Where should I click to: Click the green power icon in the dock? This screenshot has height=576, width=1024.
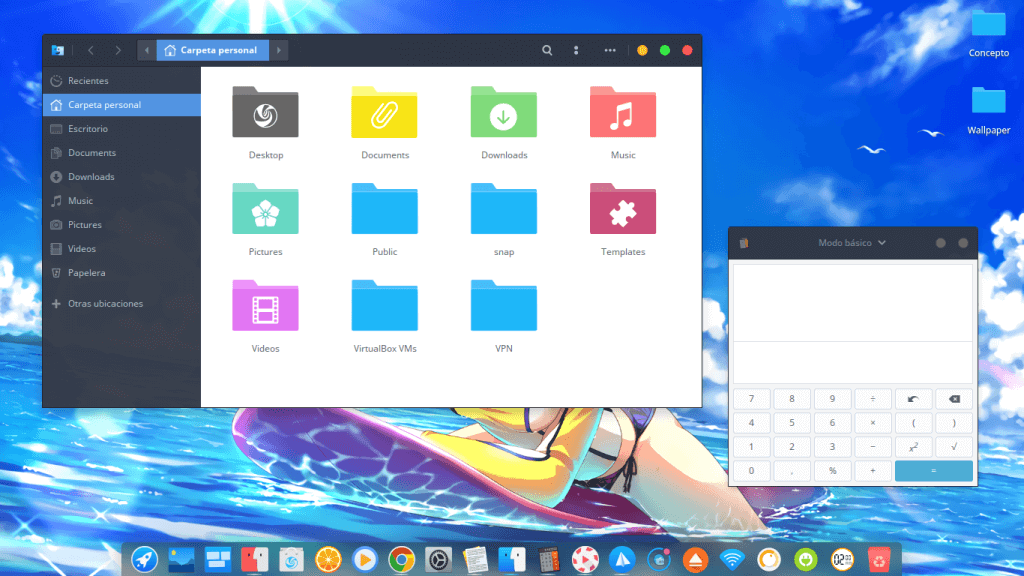[x=806, y=560]
